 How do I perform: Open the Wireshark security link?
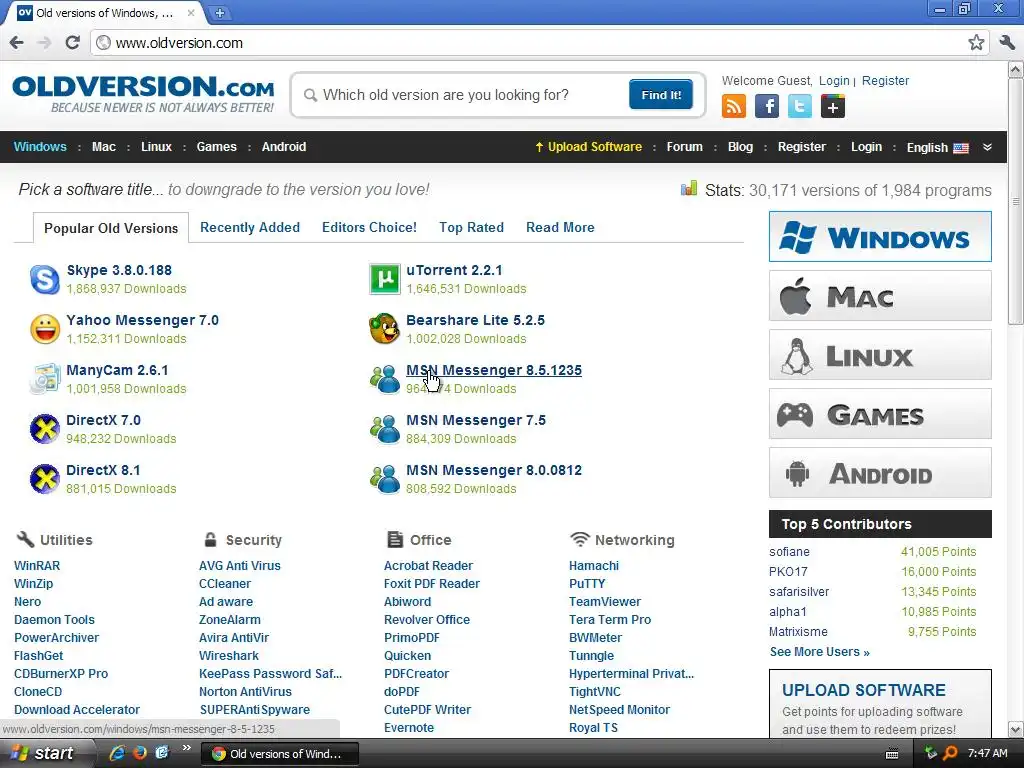click(229, 656)
